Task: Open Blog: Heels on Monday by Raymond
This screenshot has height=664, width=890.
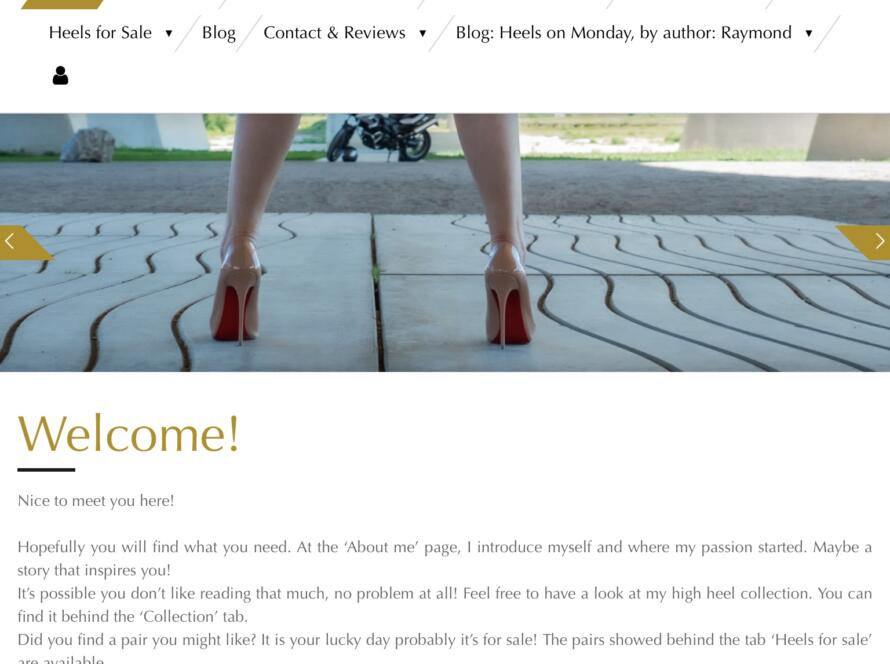Action: (x=624, y=33)
